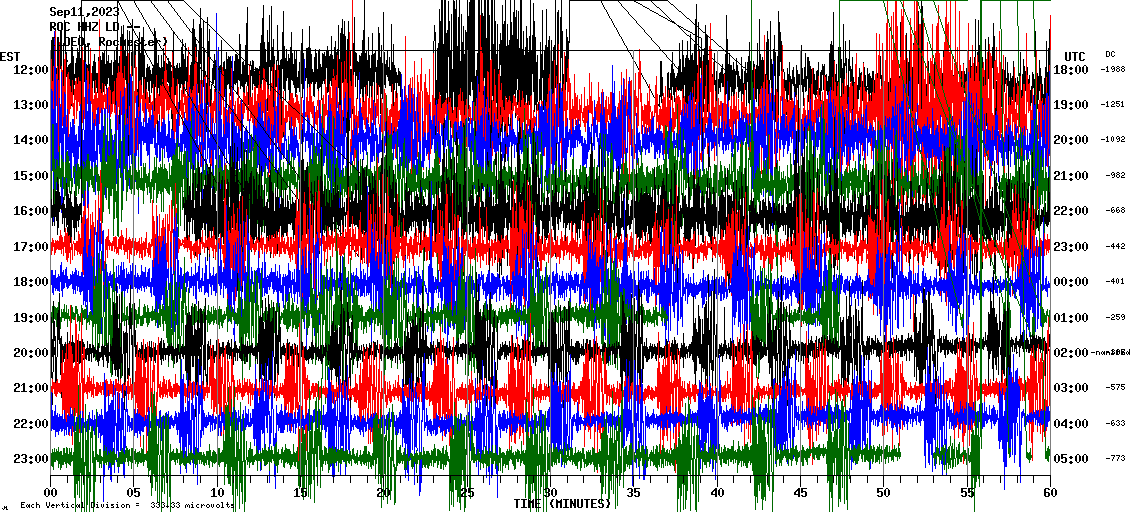Click the 05:00 UTC row label

click(1070, 459)
